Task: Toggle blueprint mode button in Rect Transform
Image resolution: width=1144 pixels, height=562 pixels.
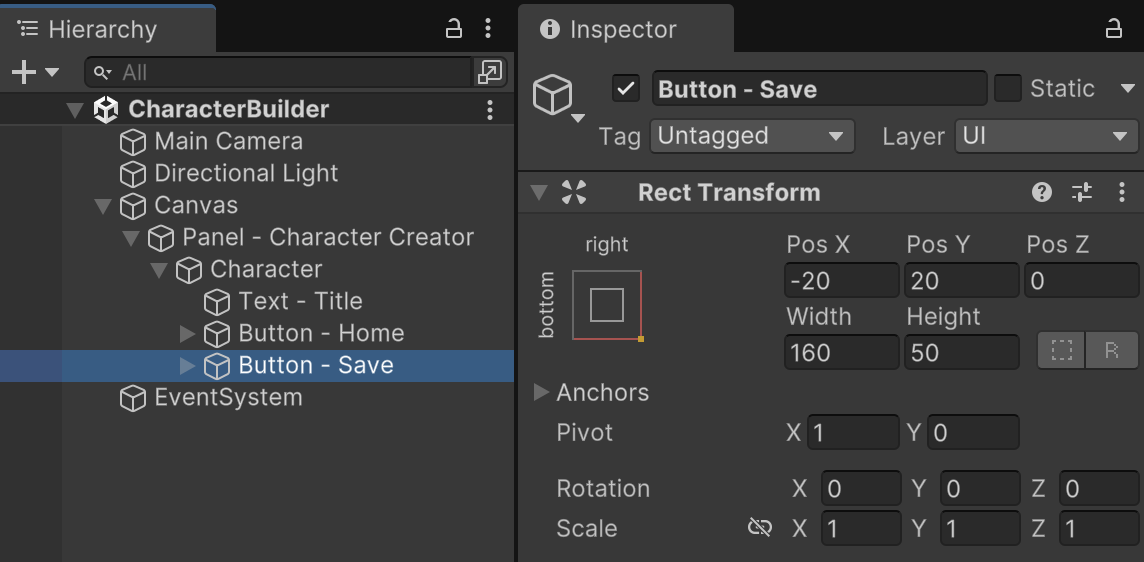Action: point(1061,351)
